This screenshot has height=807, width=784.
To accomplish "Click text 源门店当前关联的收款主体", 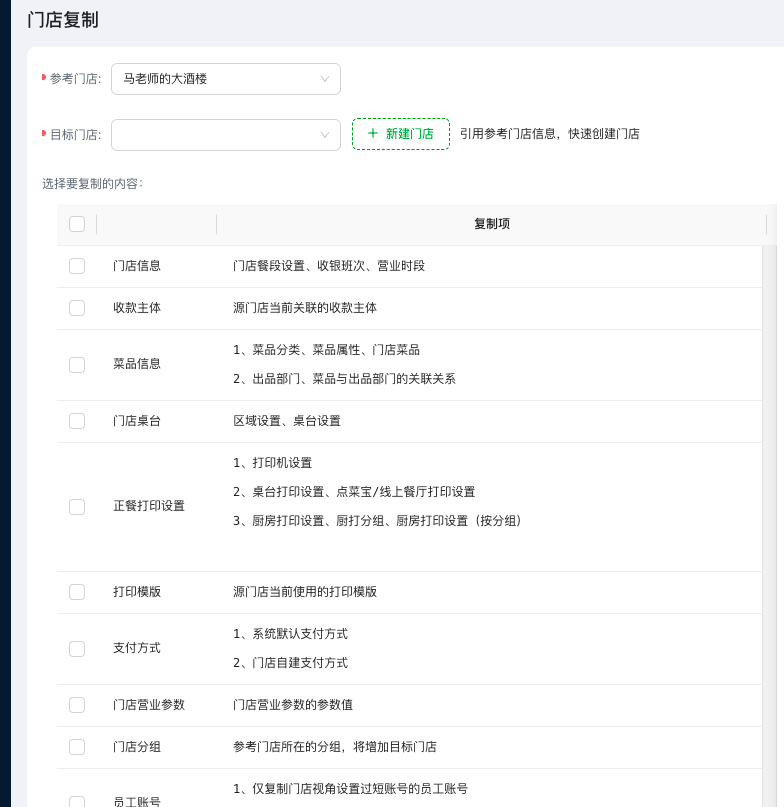I will coord(305,308).
